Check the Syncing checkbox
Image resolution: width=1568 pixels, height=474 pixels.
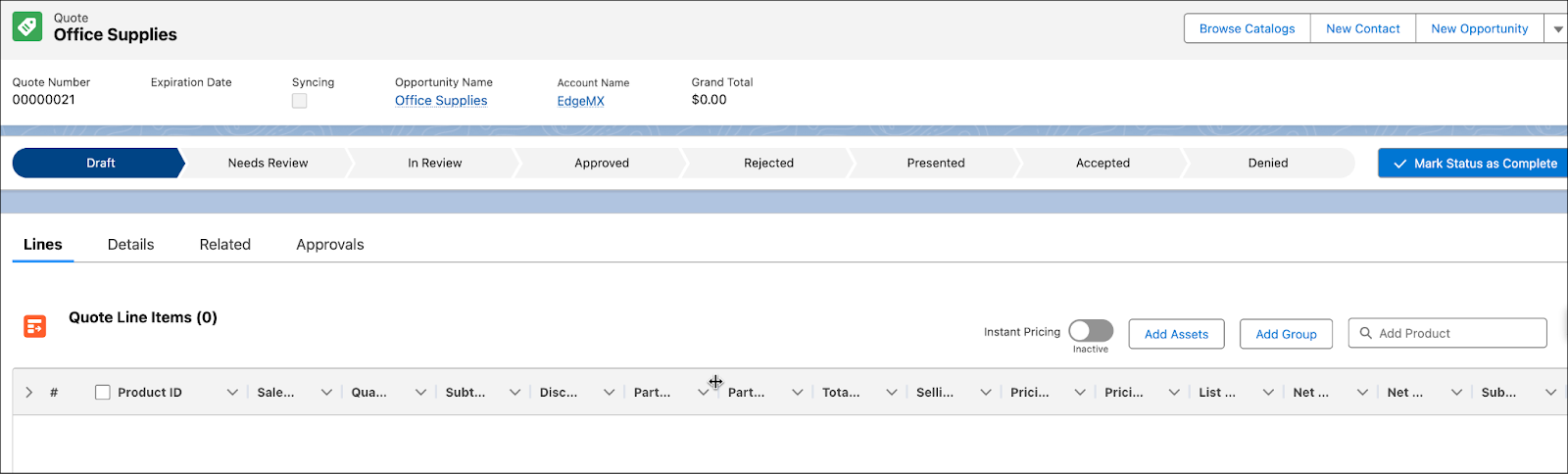pos(300,101)
